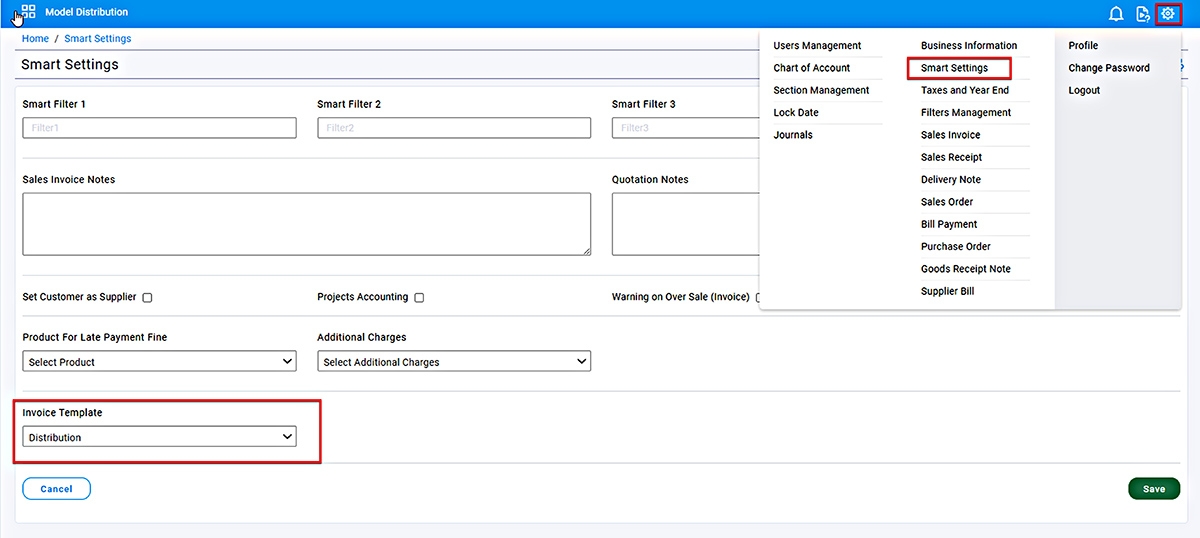Open Filters Management menu item

(x=966, y=112)
